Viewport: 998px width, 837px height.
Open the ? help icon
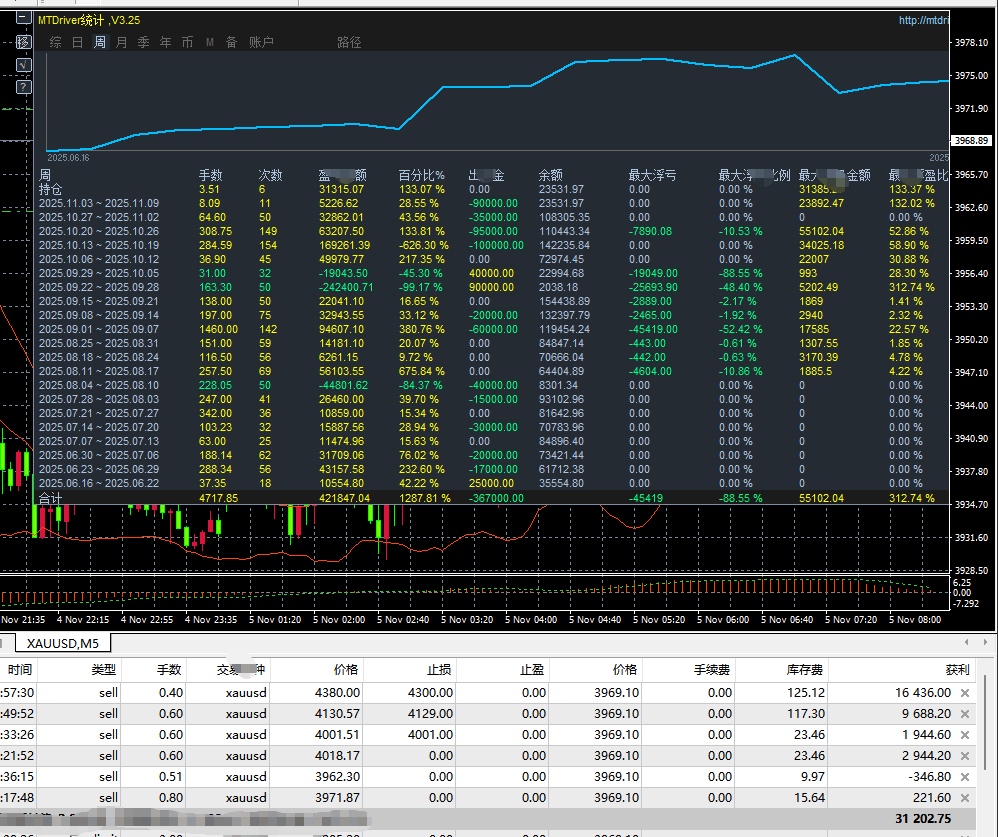click(23, 87)
